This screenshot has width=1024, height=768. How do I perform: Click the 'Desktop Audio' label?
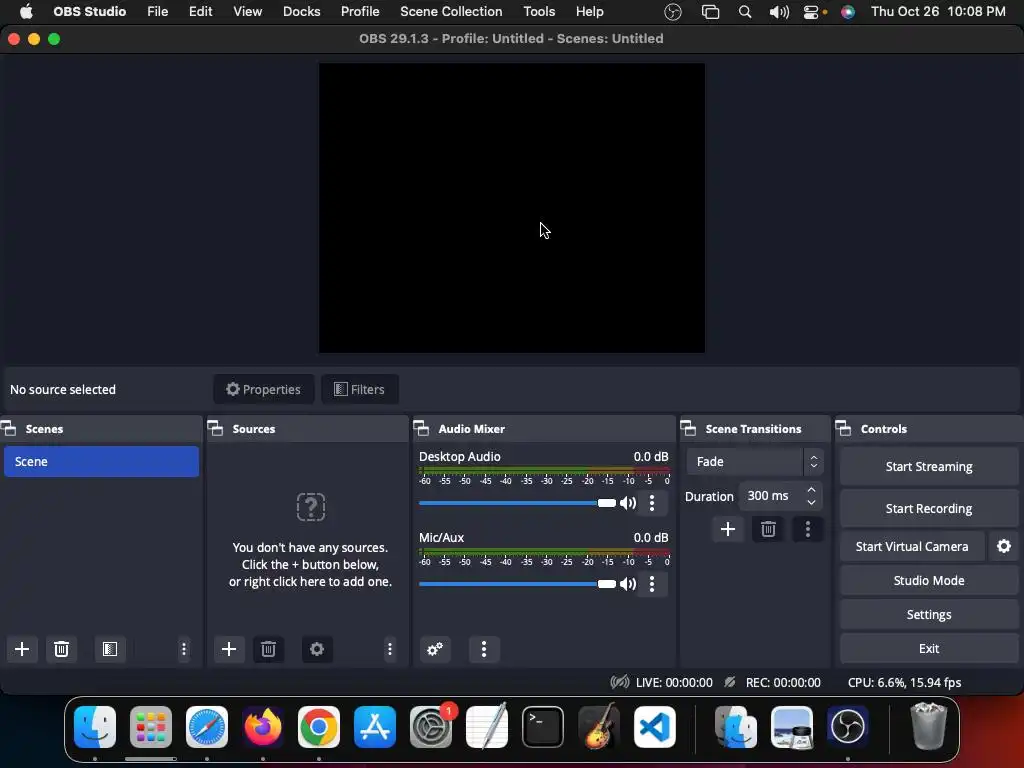point(460,456)
